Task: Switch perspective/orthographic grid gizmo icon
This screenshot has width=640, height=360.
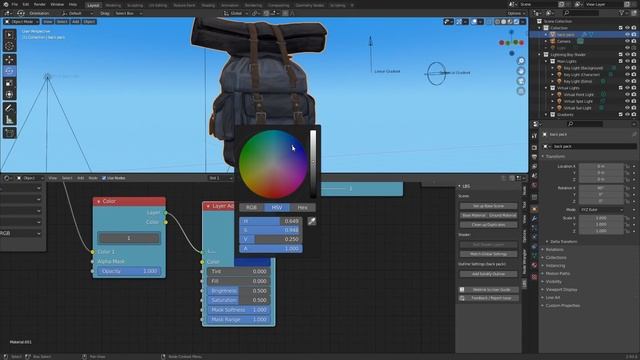Action: (521, 91)
